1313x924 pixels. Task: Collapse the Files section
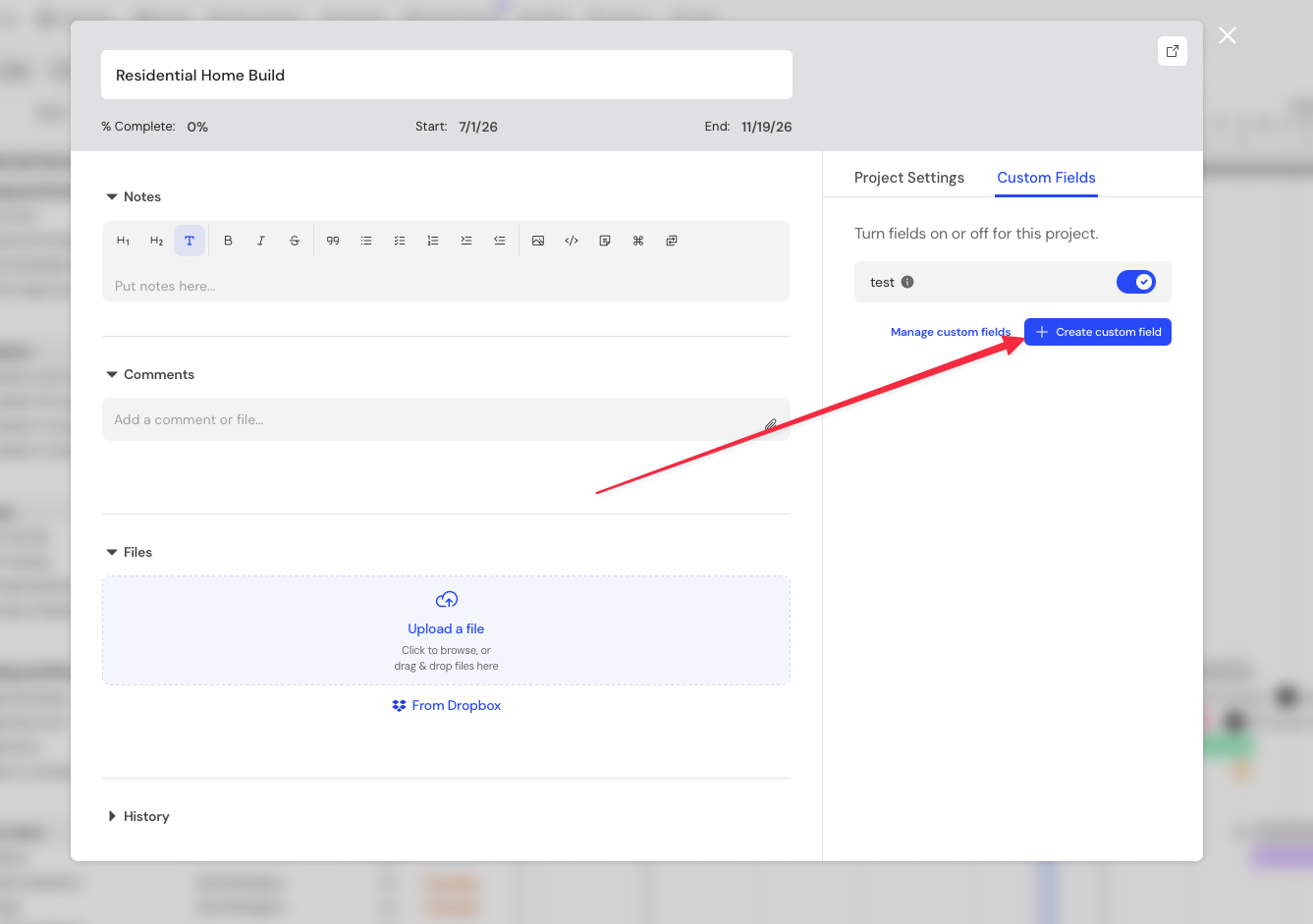tap(112, 553)
